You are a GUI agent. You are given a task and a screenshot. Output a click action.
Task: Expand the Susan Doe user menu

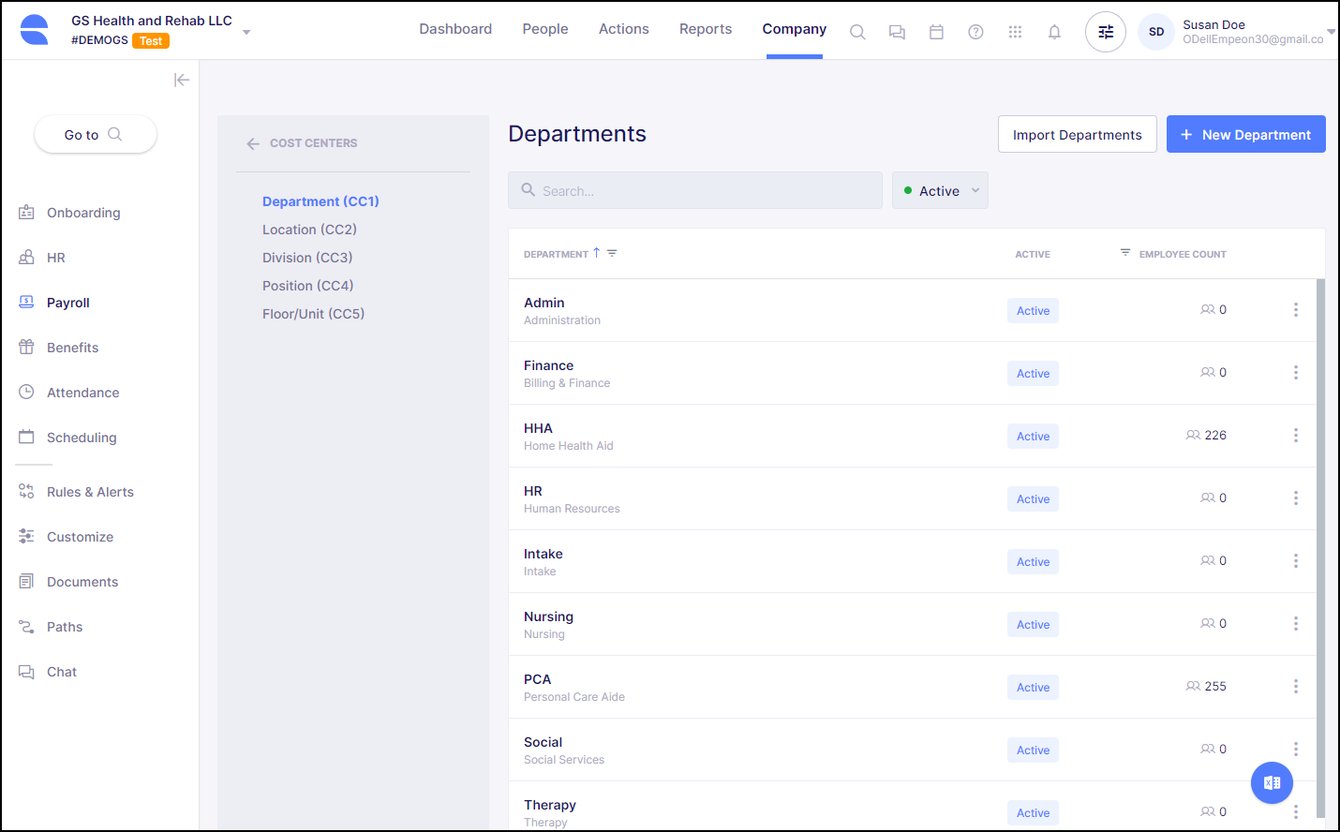1330,32
